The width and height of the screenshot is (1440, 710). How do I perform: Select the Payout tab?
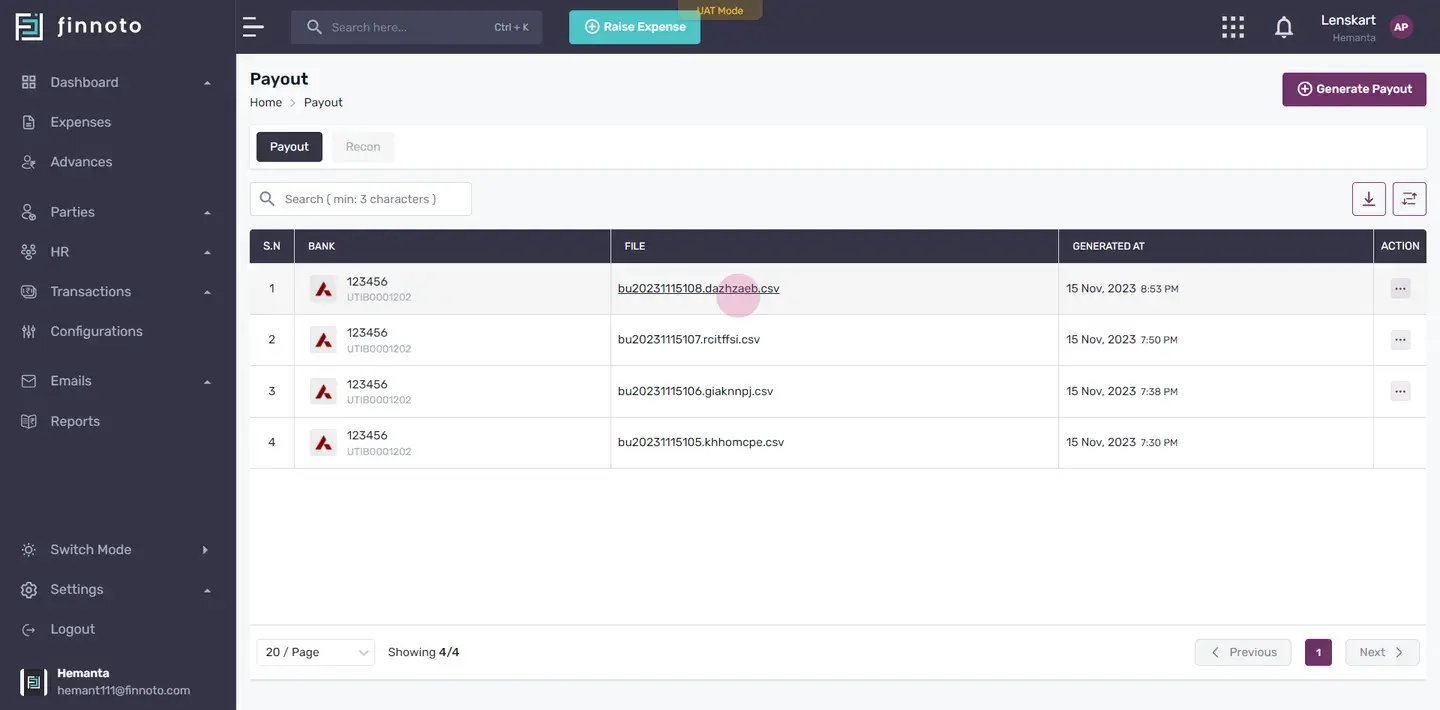[x=289, y=147]
